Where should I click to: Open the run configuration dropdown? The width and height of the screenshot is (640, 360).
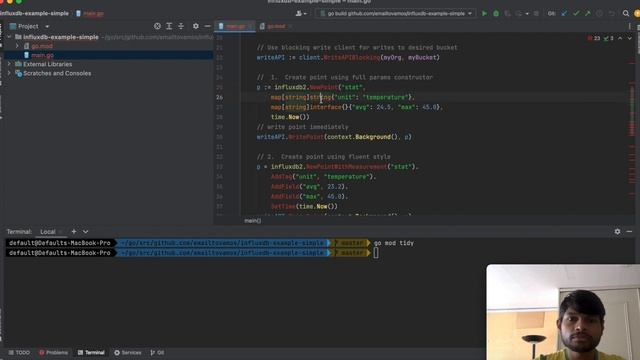click(396, 13)
